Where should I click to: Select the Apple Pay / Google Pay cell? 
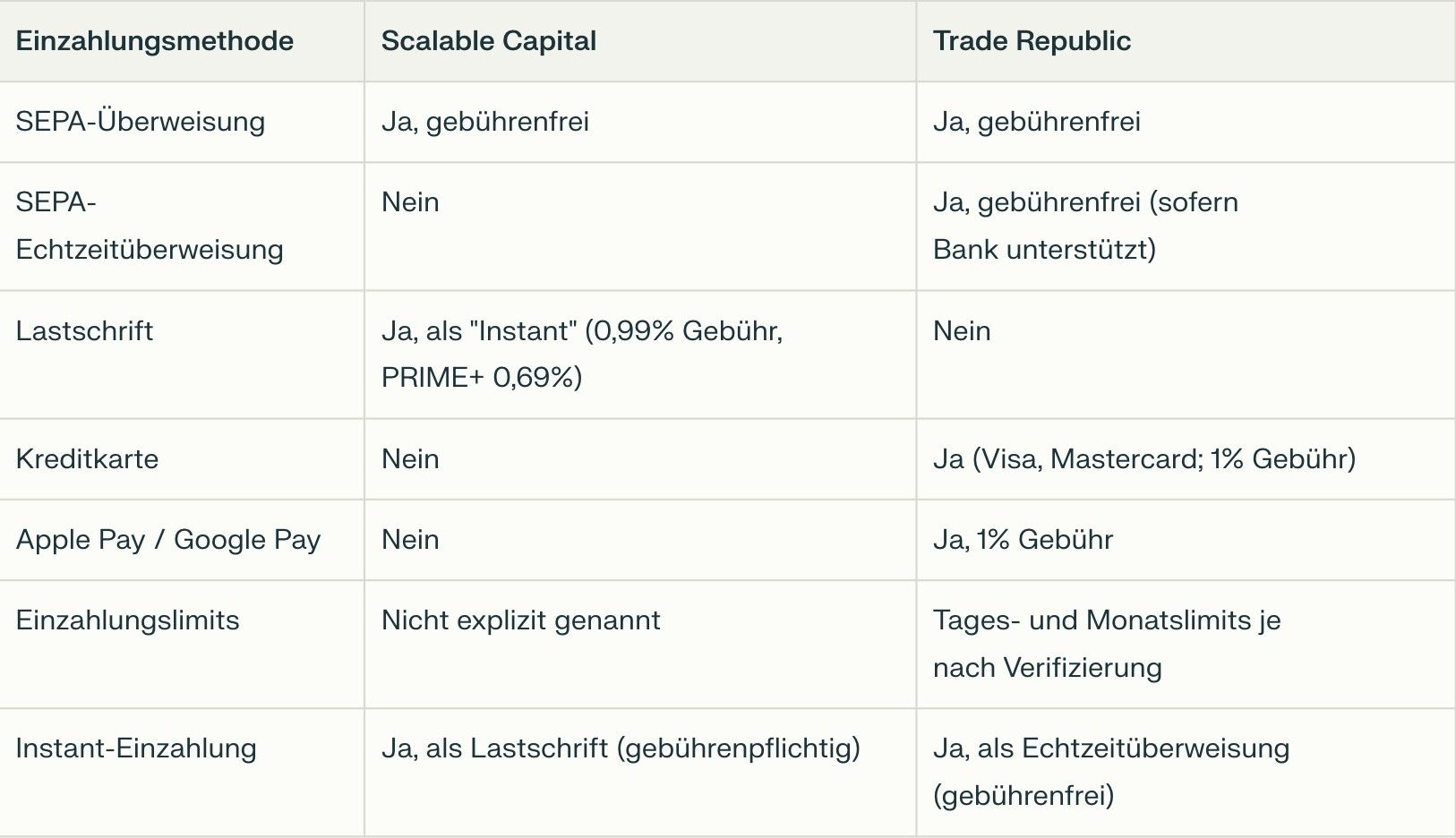168,540
